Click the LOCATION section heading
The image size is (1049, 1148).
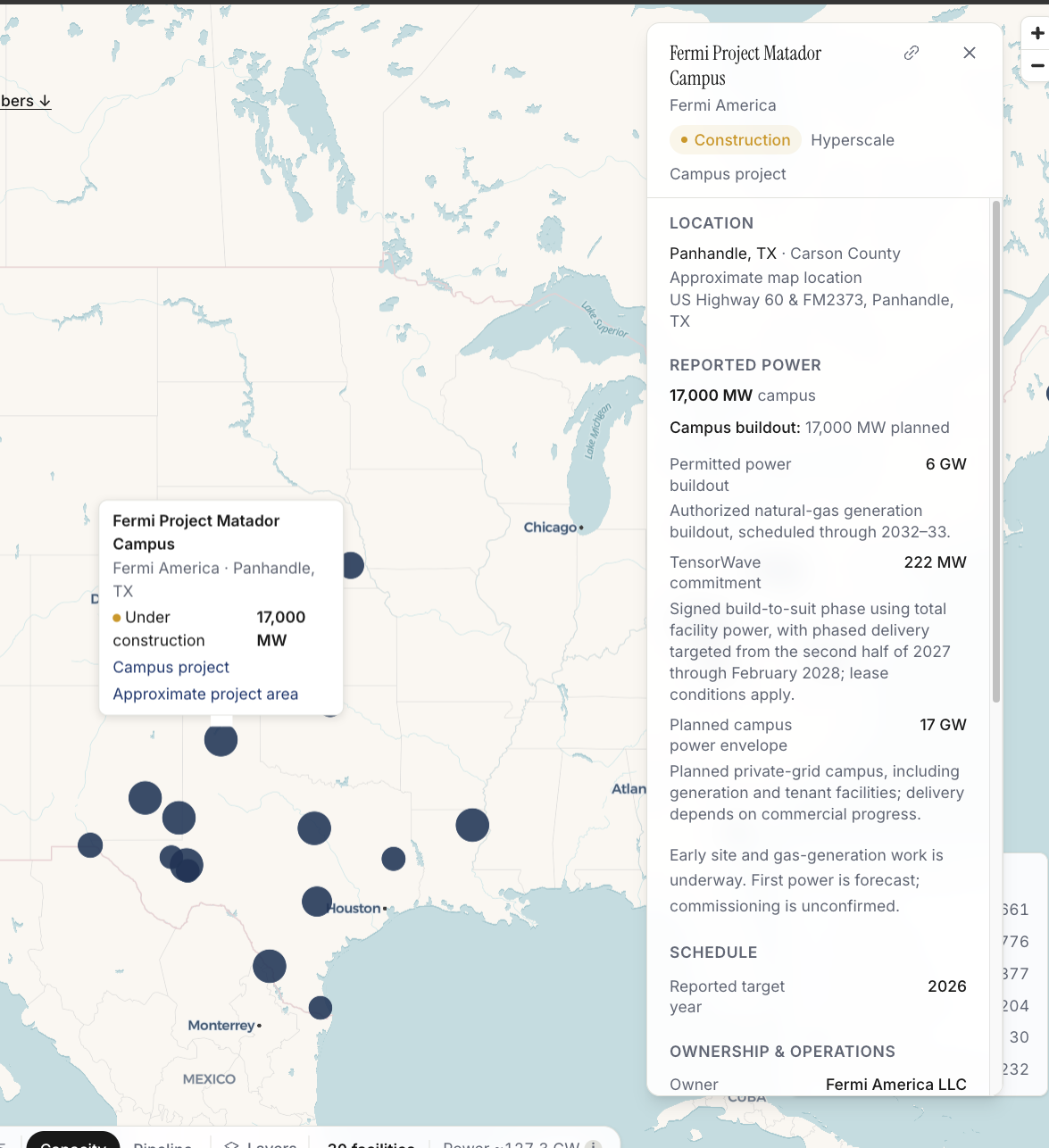[x=712, y=223]
